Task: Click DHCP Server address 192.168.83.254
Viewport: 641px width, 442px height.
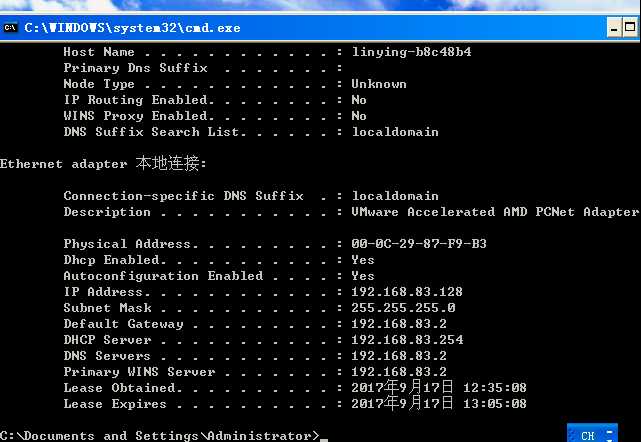Action: [407, 339]
